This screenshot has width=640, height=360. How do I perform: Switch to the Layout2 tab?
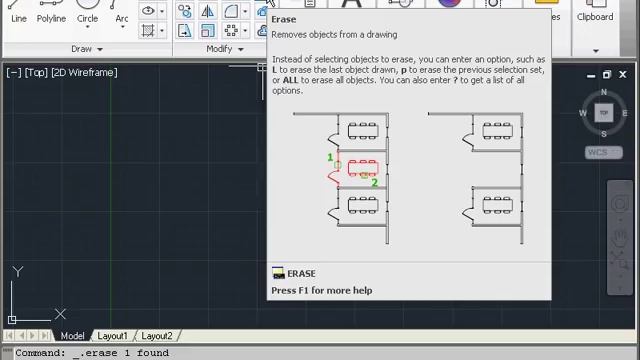[157, 336]
